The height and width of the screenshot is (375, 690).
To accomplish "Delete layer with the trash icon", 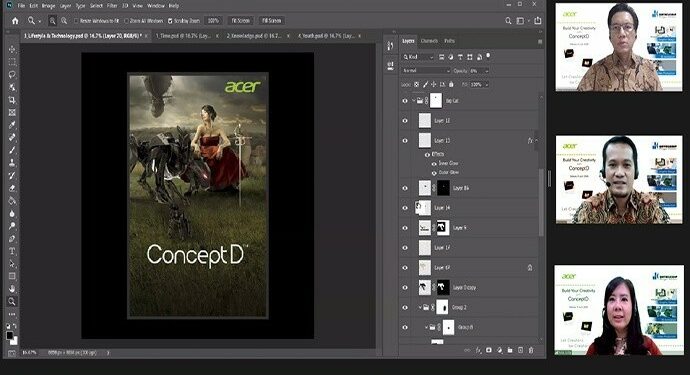I will pos(531,350).
